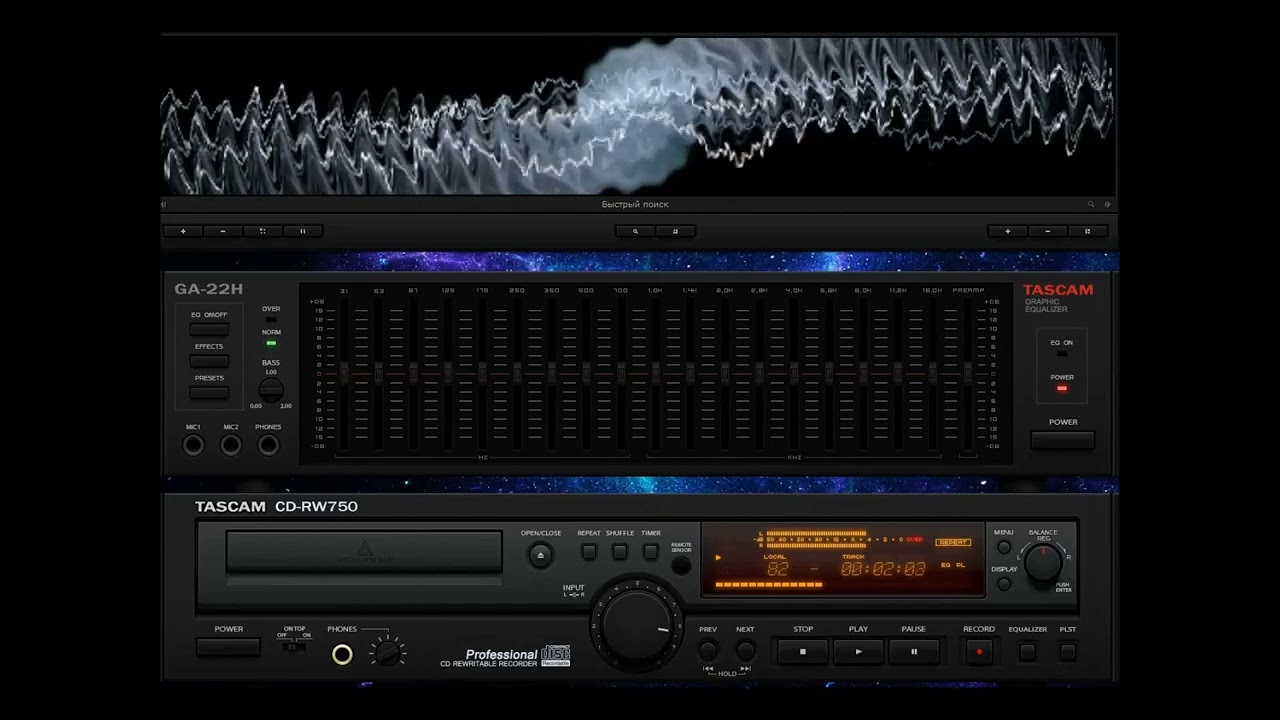Click the MIC2 jack
1280x720 pixels.
(231, 445)
